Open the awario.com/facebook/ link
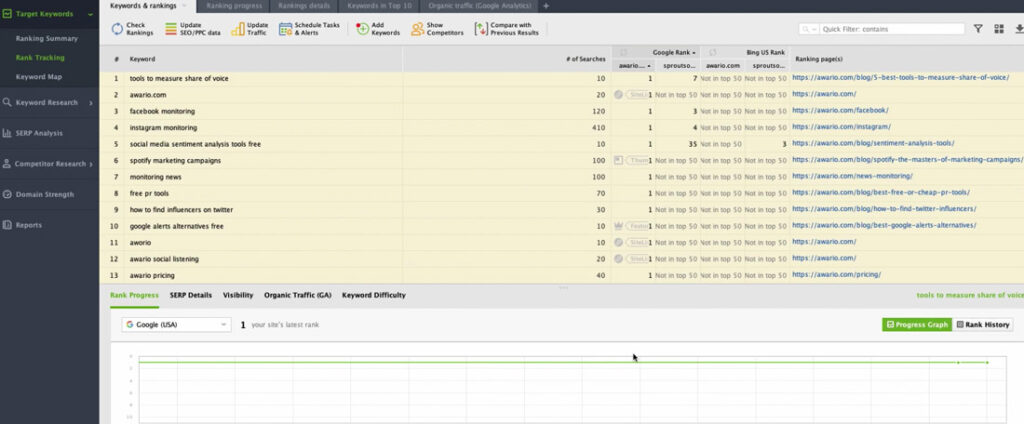1024x424 pixels. click(x=840, y=110)
